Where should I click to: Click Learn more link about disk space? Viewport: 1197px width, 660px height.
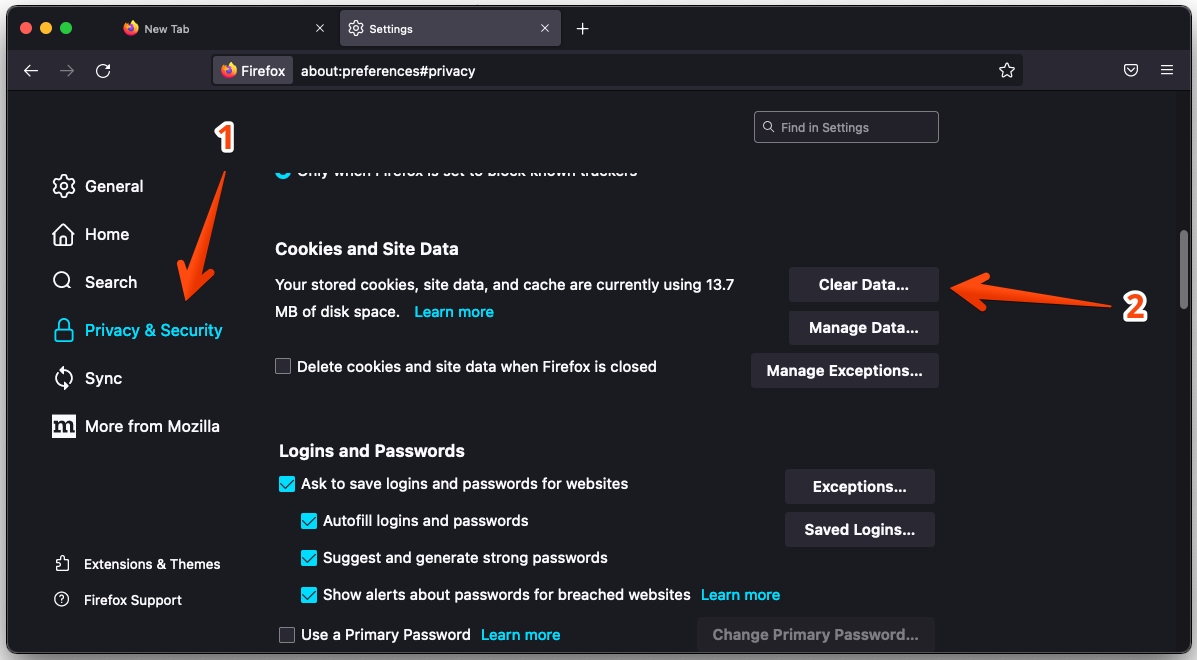[x=454, y=312]
